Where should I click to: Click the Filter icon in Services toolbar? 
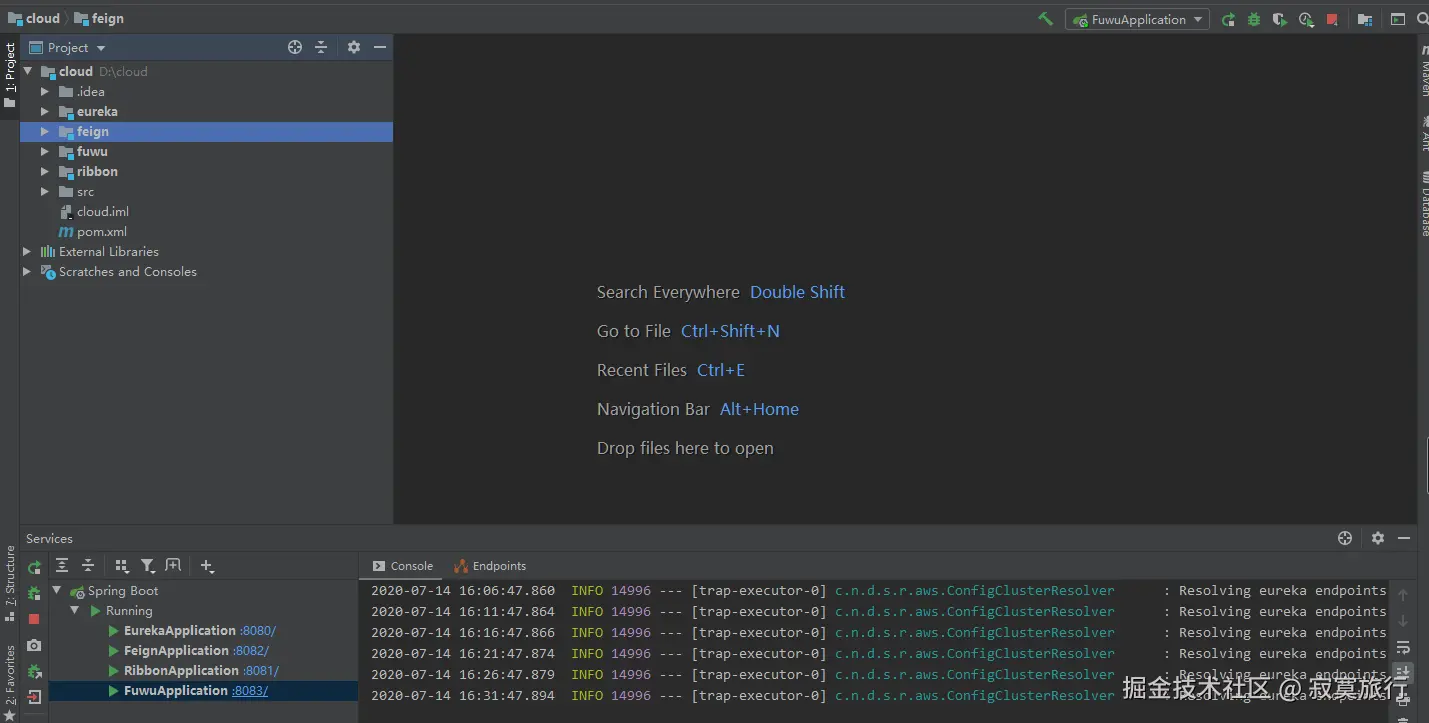click(x=147, y=566)
